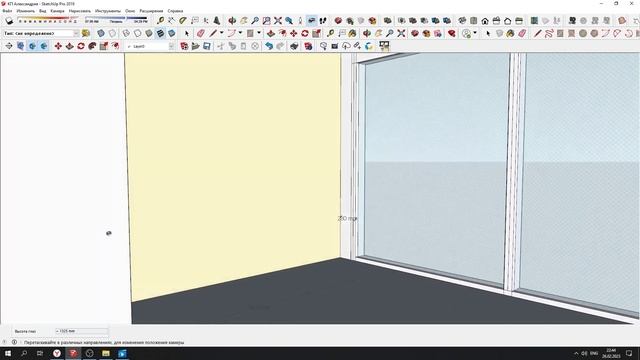The width and height of the screenshot is (640, 360).
Task: Switch to Wireframe style
Action: tap(126, 33)
